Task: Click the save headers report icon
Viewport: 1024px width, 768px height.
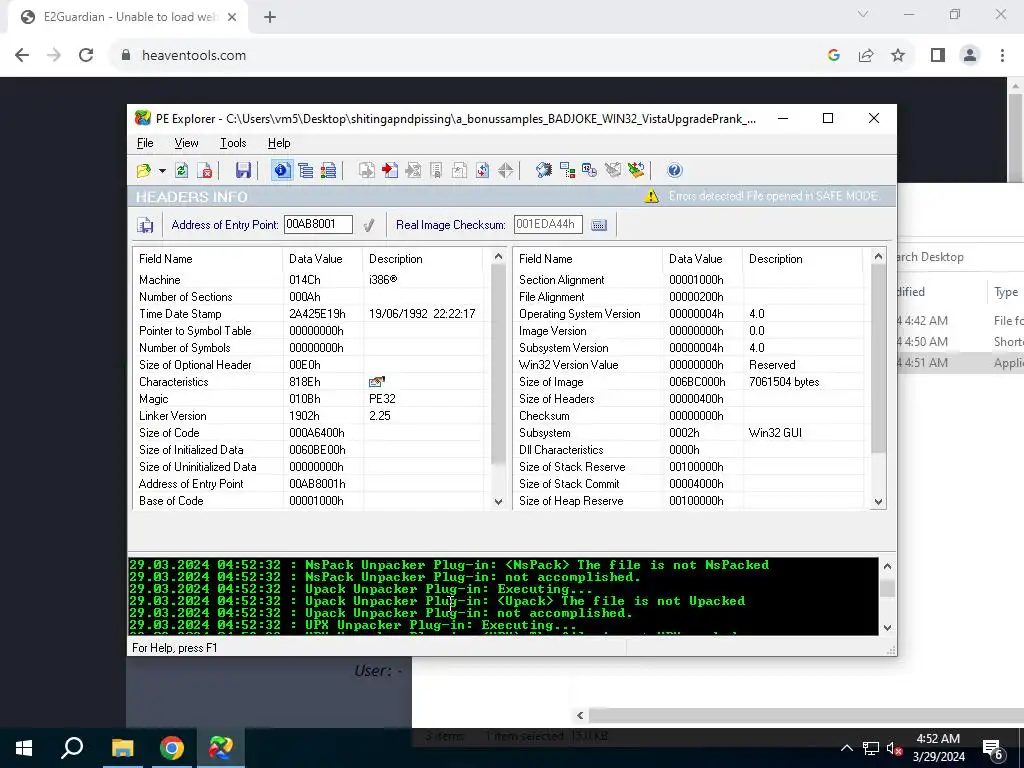Action: (x=145, y=225)
